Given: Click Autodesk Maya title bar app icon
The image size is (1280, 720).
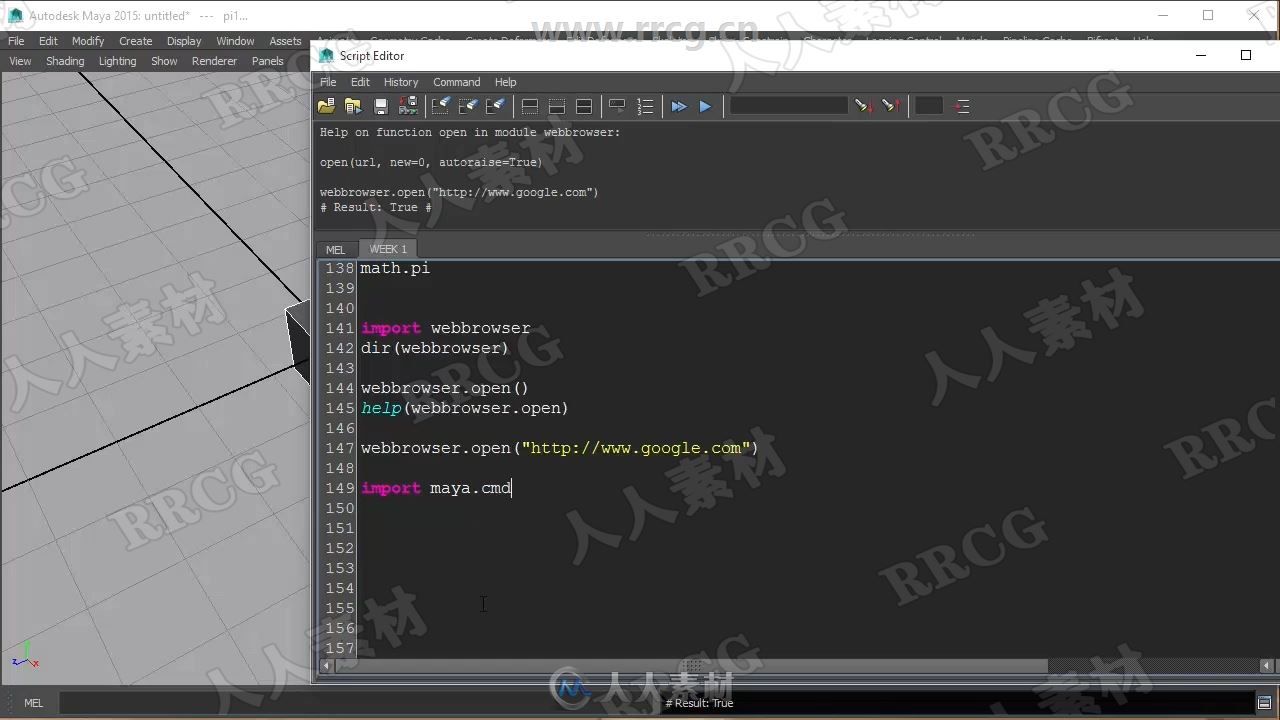Looking at the screenshot, I should coord(15,15).
